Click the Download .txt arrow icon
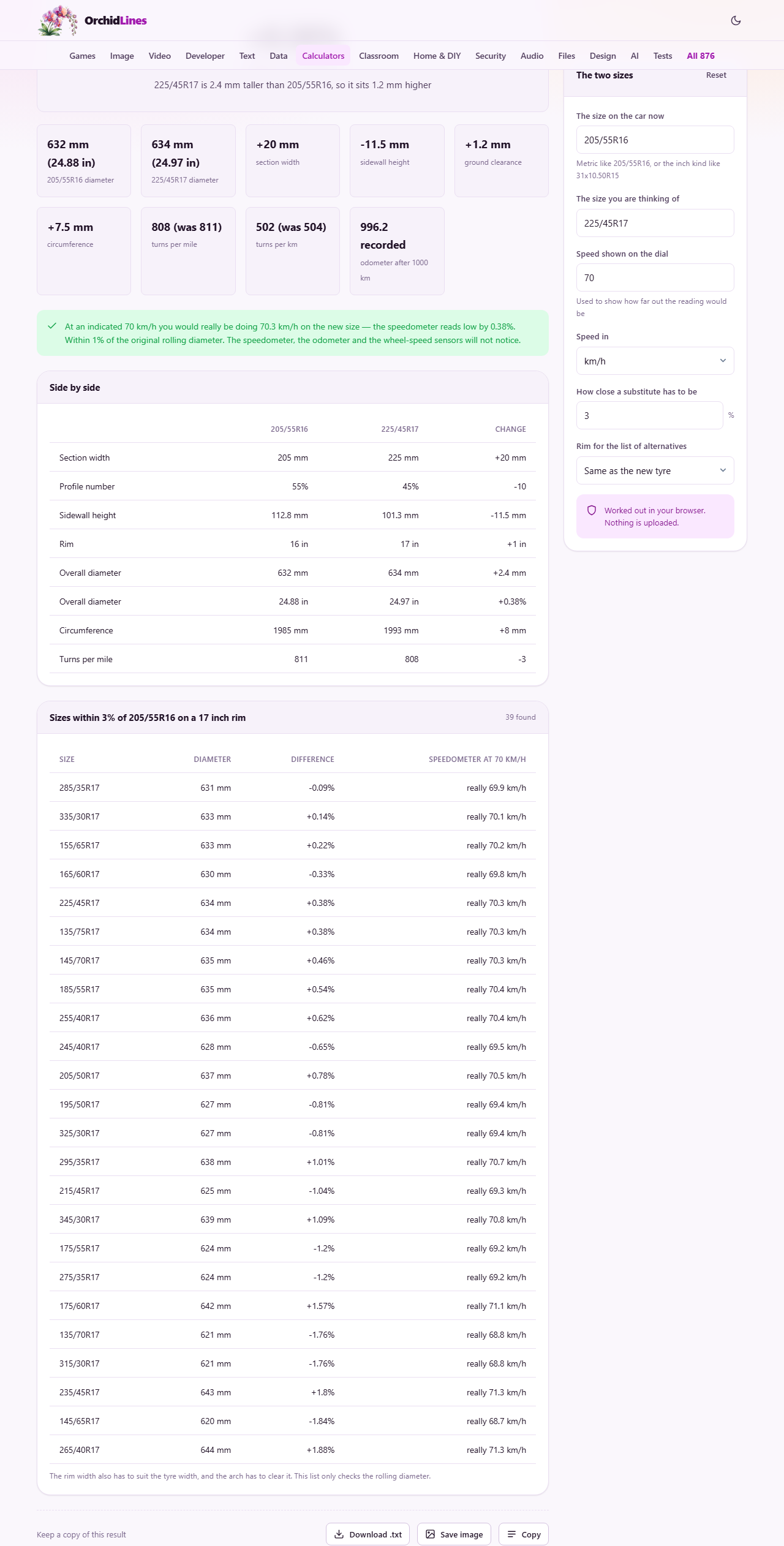 [339, 1534]
